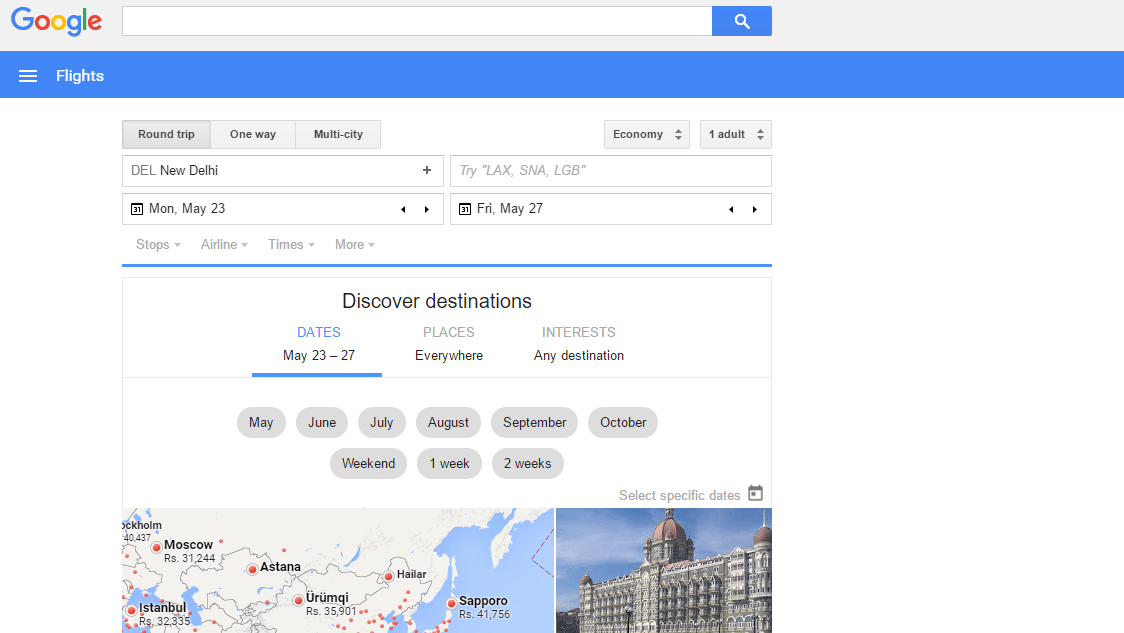Expand the Stops filter dropdown
This screenshot has width=1124, height=633.
coord(158,244)
